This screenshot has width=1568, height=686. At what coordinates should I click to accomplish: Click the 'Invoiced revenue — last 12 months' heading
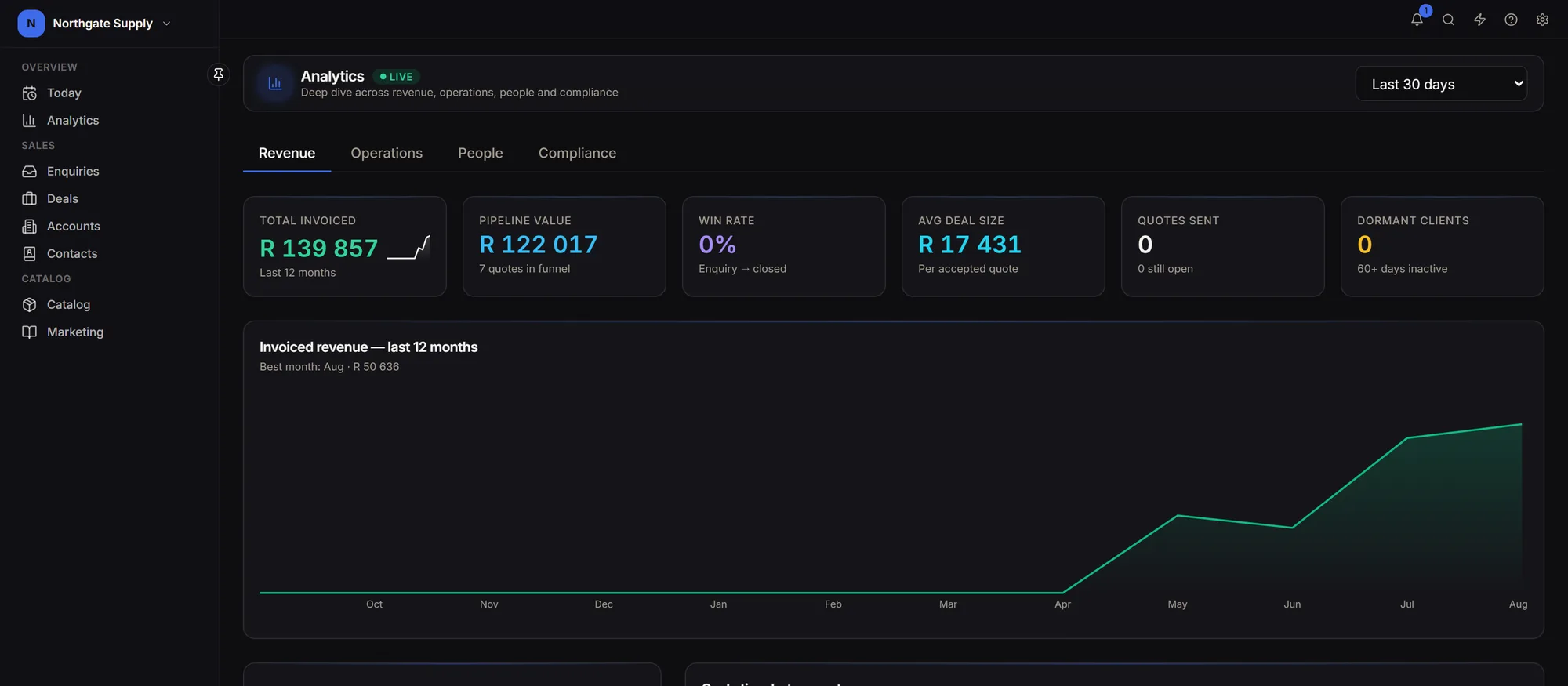368,347
